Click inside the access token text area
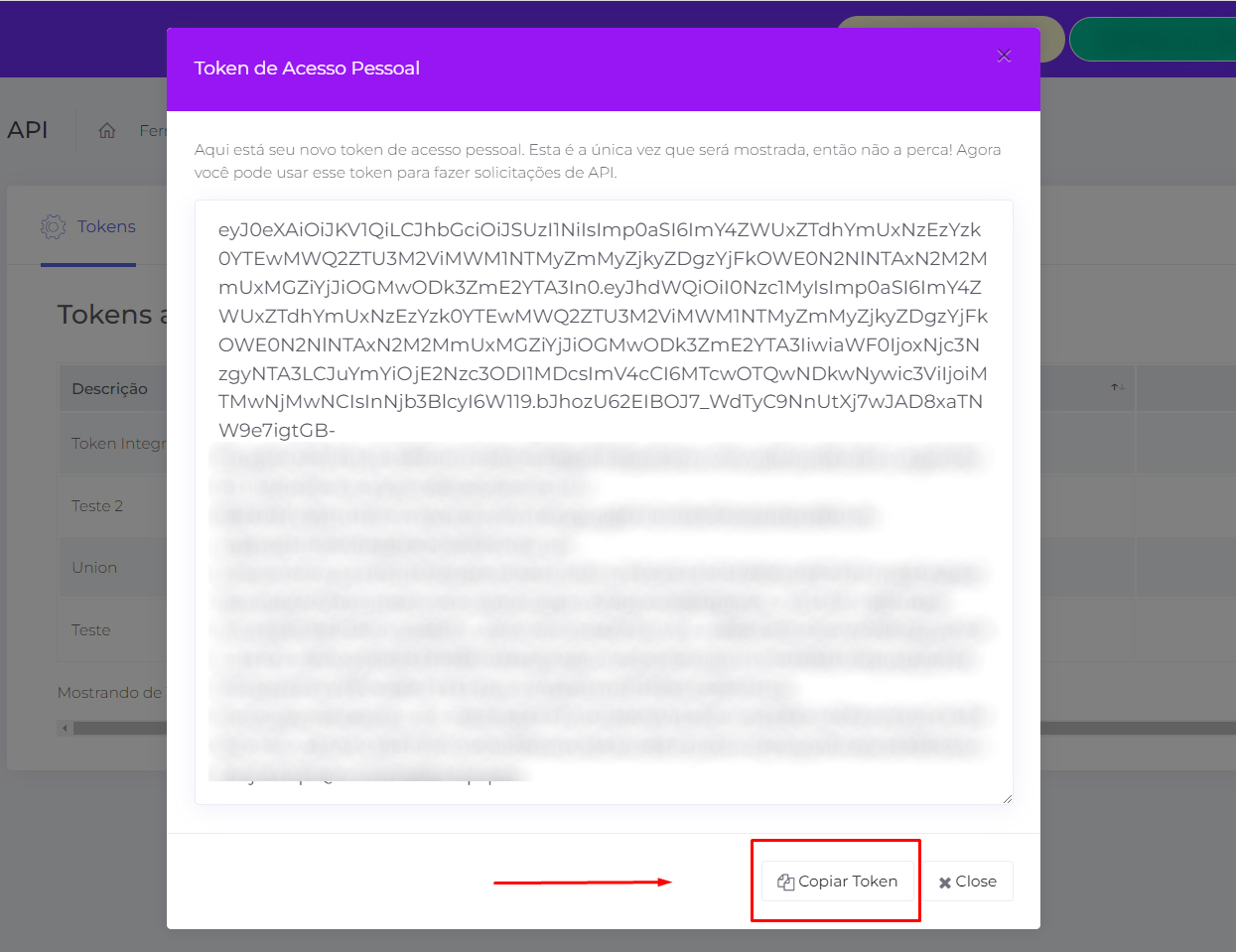This screenshot has width=1236, height=952. point(604,502)
